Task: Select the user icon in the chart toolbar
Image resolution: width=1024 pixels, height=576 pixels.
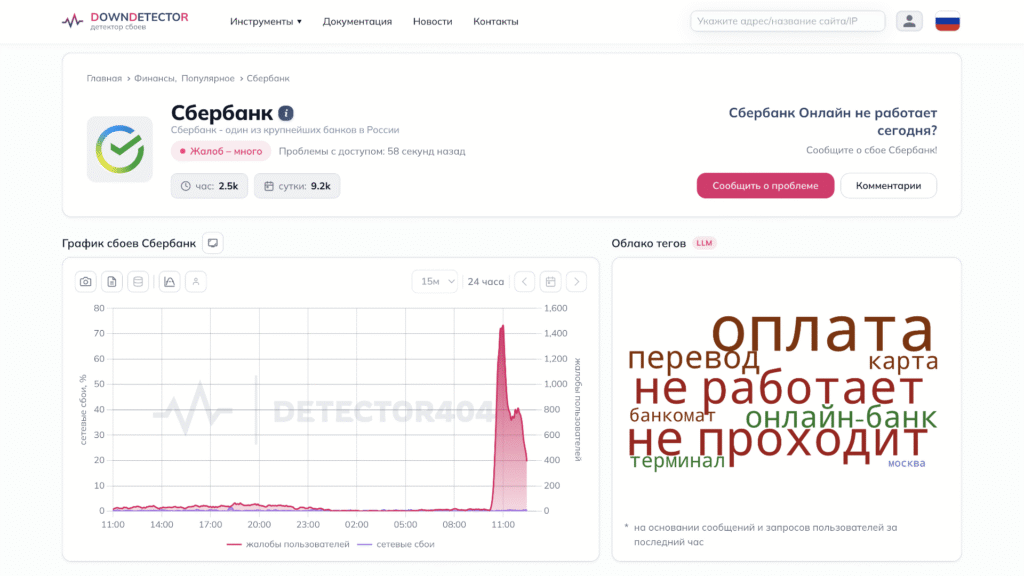Action: point(196,281)
